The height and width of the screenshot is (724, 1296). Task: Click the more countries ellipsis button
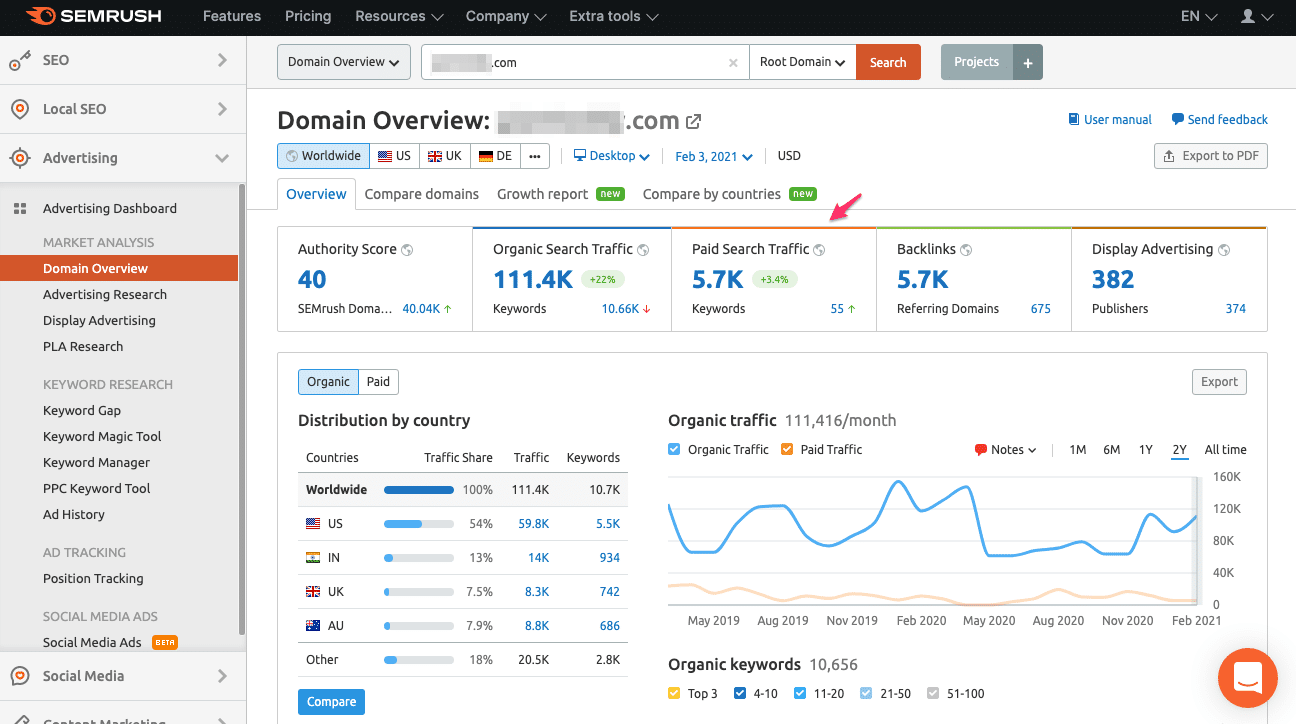535,156
